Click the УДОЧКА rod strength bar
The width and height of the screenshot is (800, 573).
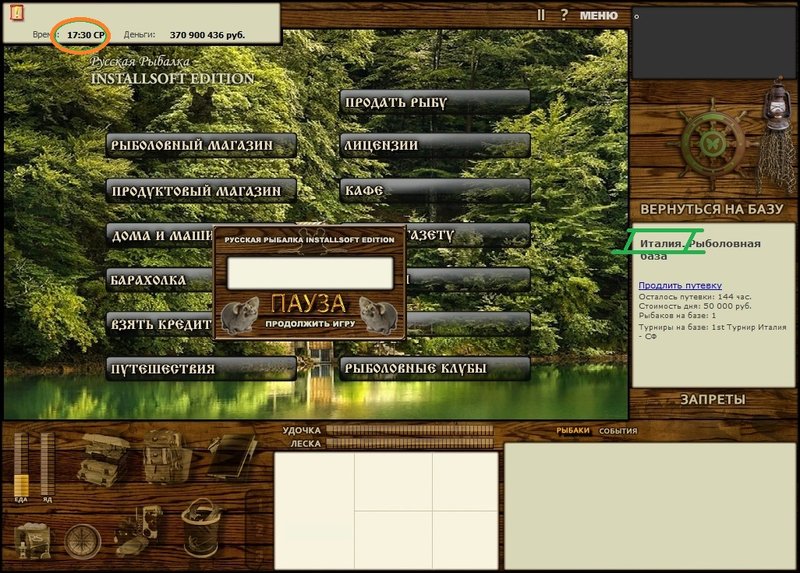(x=410, y=430)
